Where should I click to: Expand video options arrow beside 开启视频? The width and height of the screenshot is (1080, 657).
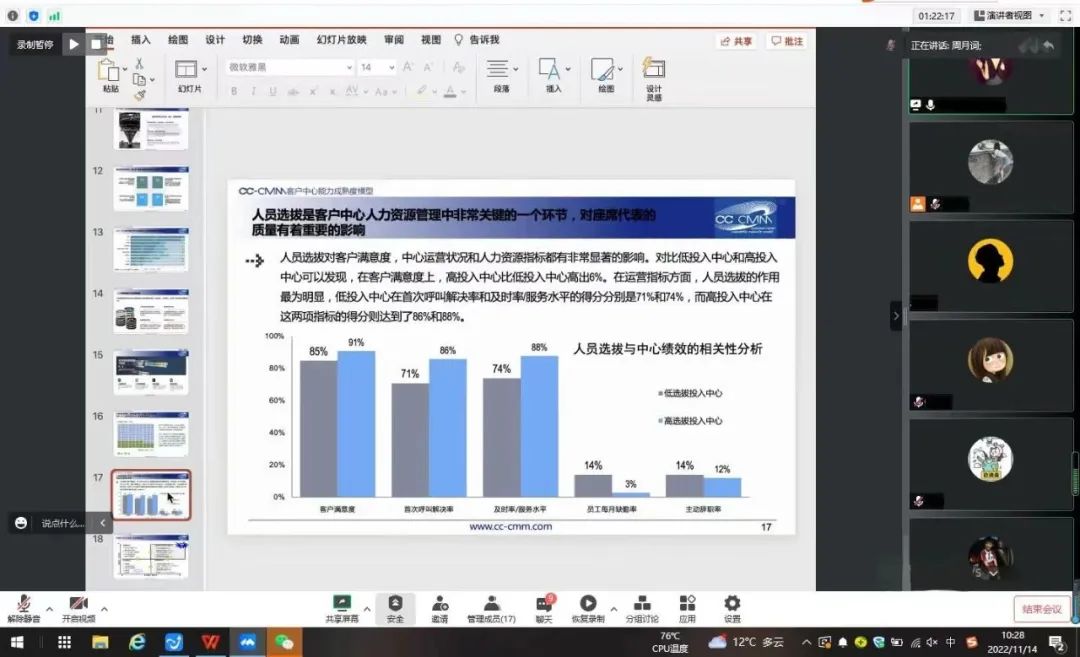coord(104,609)
